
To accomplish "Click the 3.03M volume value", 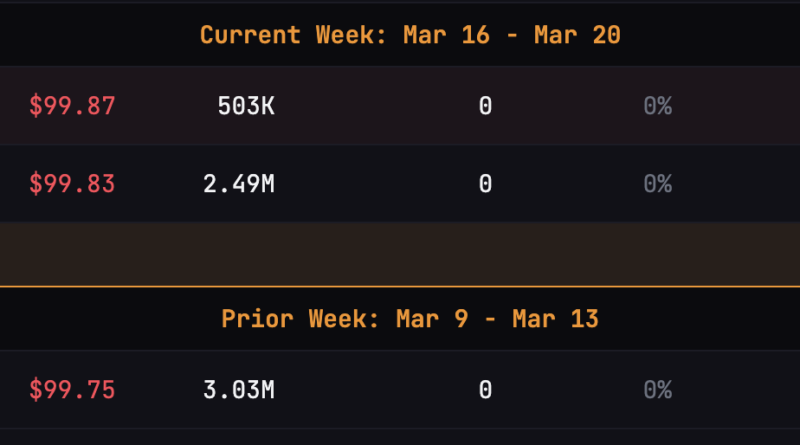I will pos(238,390).
